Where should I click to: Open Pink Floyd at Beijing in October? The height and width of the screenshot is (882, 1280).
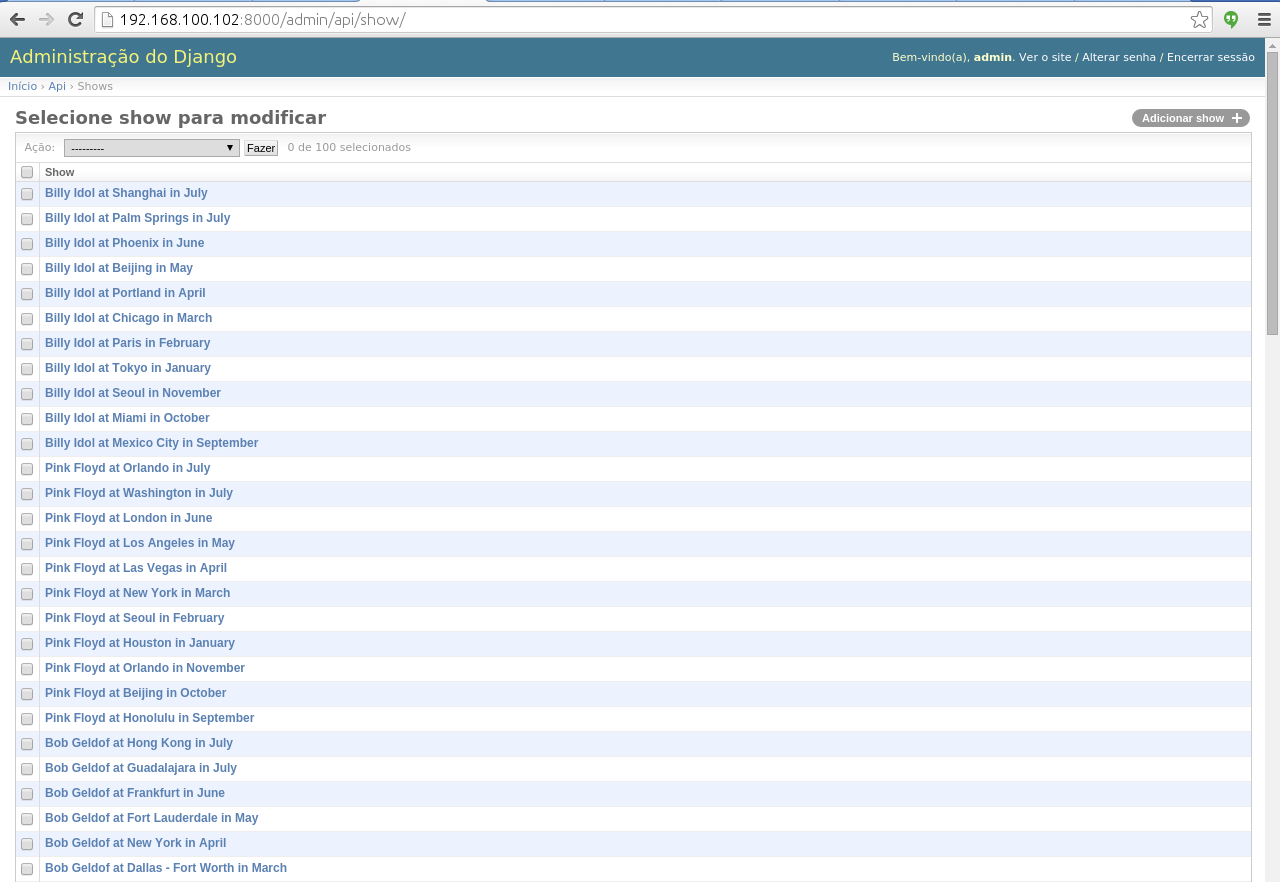click(x=136, y=693)
